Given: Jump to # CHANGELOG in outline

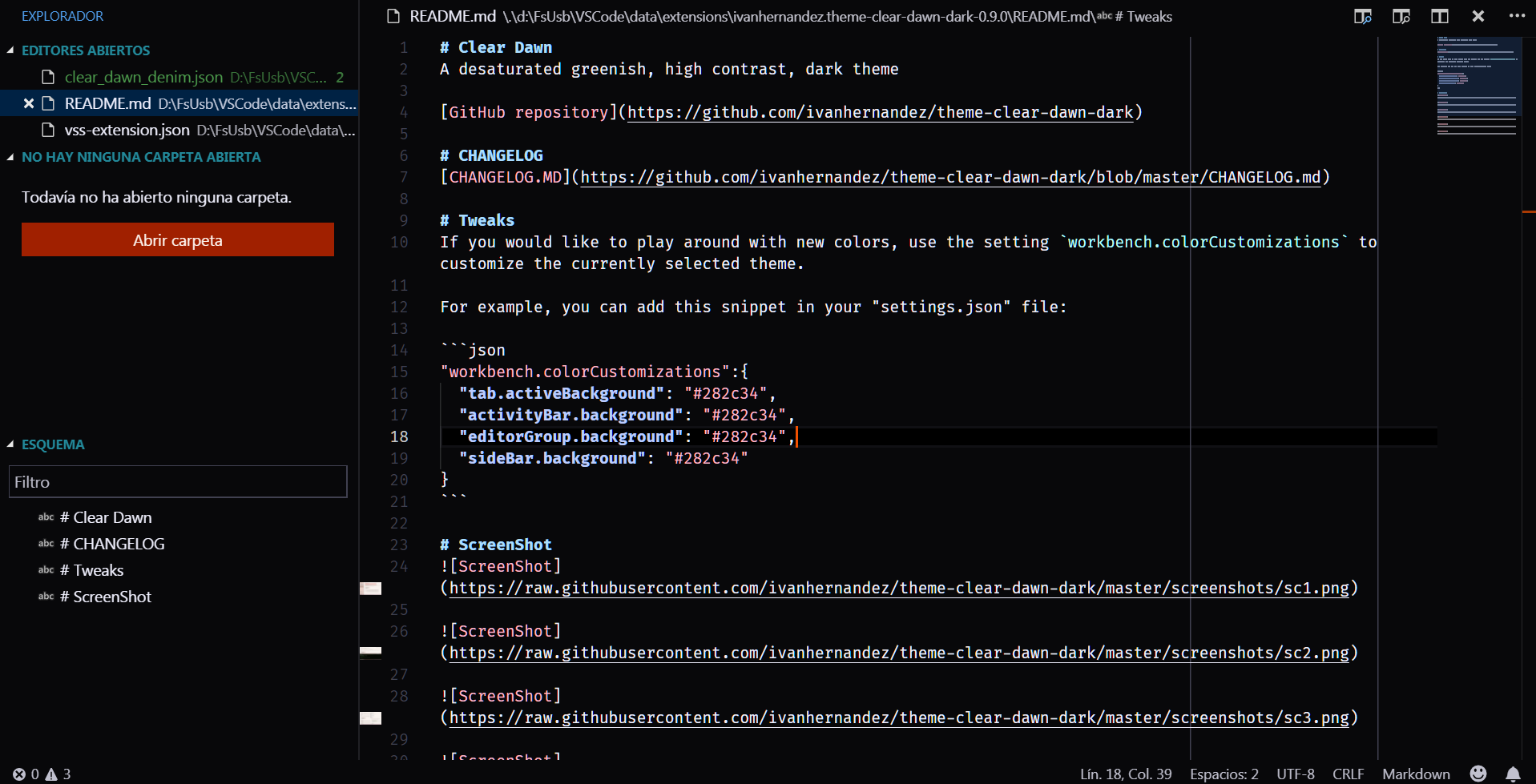Looking at the screenshot, I should click(x=112, y=544).
